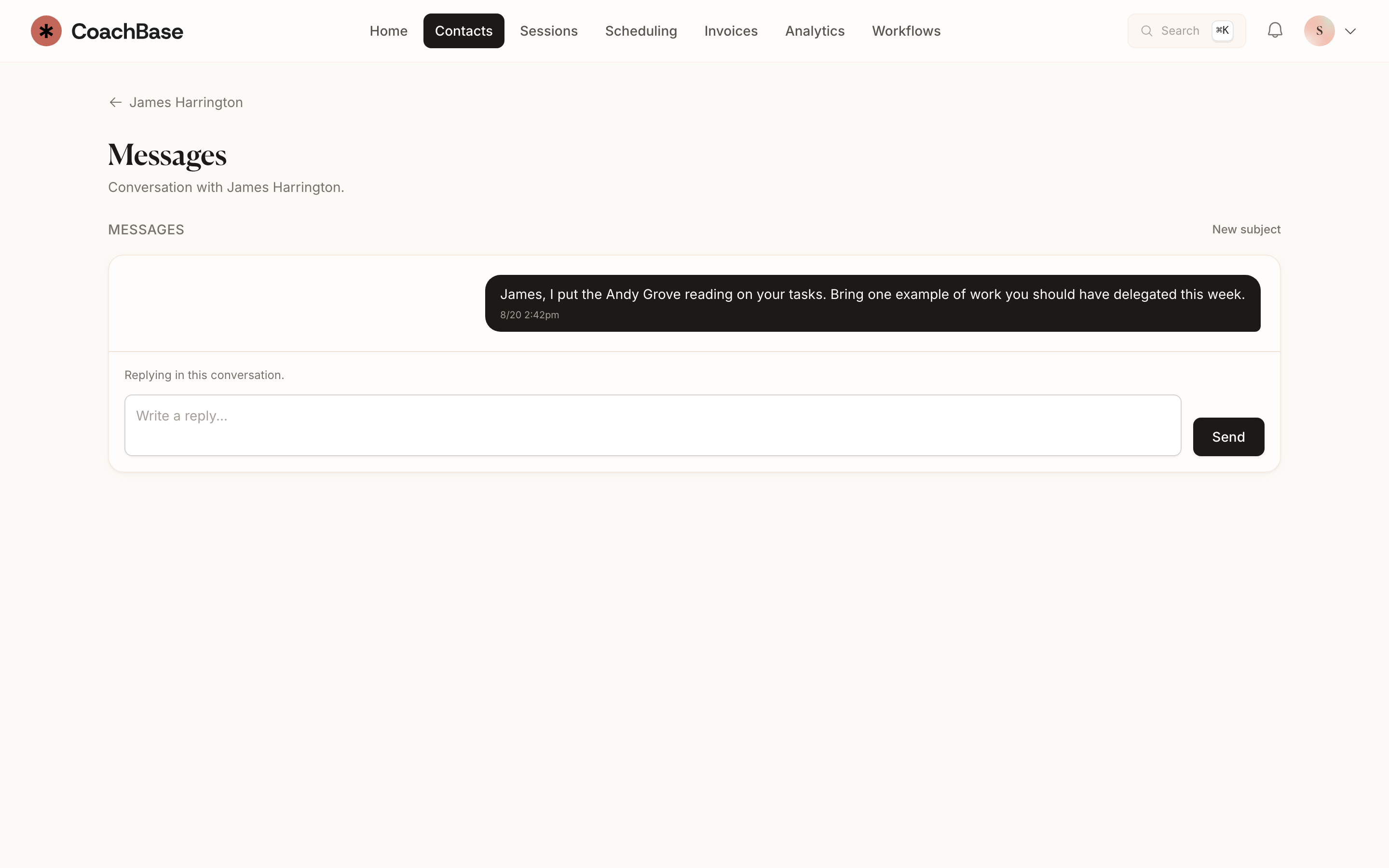Image resolution: width=1389 pixels, height=868 pixels.
Task: Click the MESSAGES section label
Action: (146, 230)
